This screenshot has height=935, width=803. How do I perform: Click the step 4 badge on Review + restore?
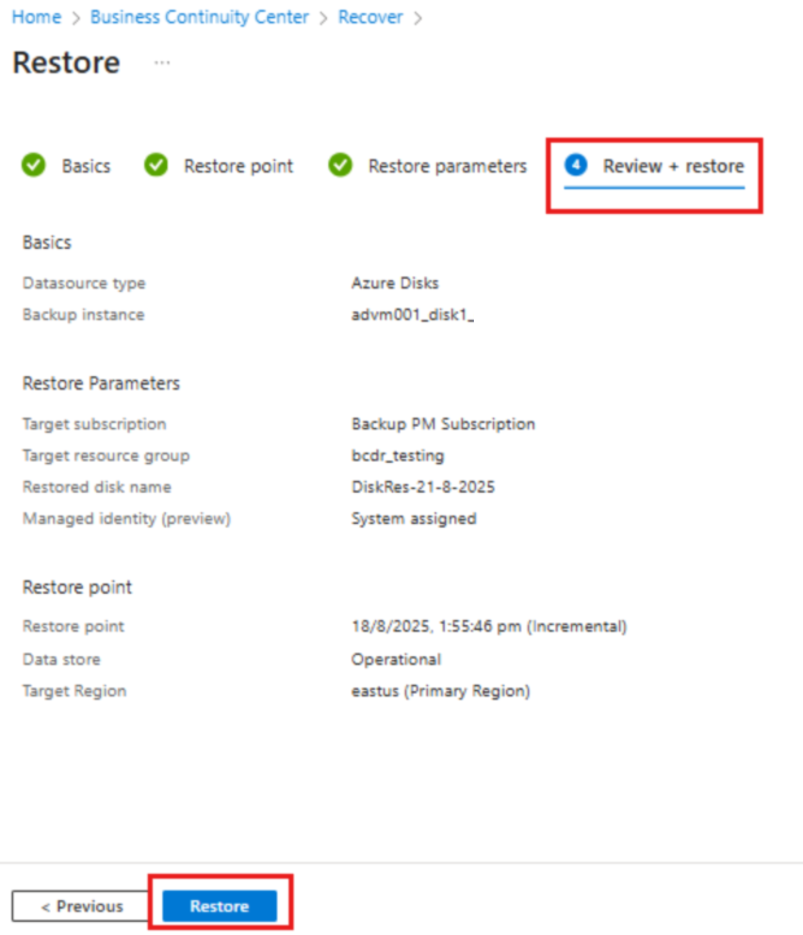[576, 166]
